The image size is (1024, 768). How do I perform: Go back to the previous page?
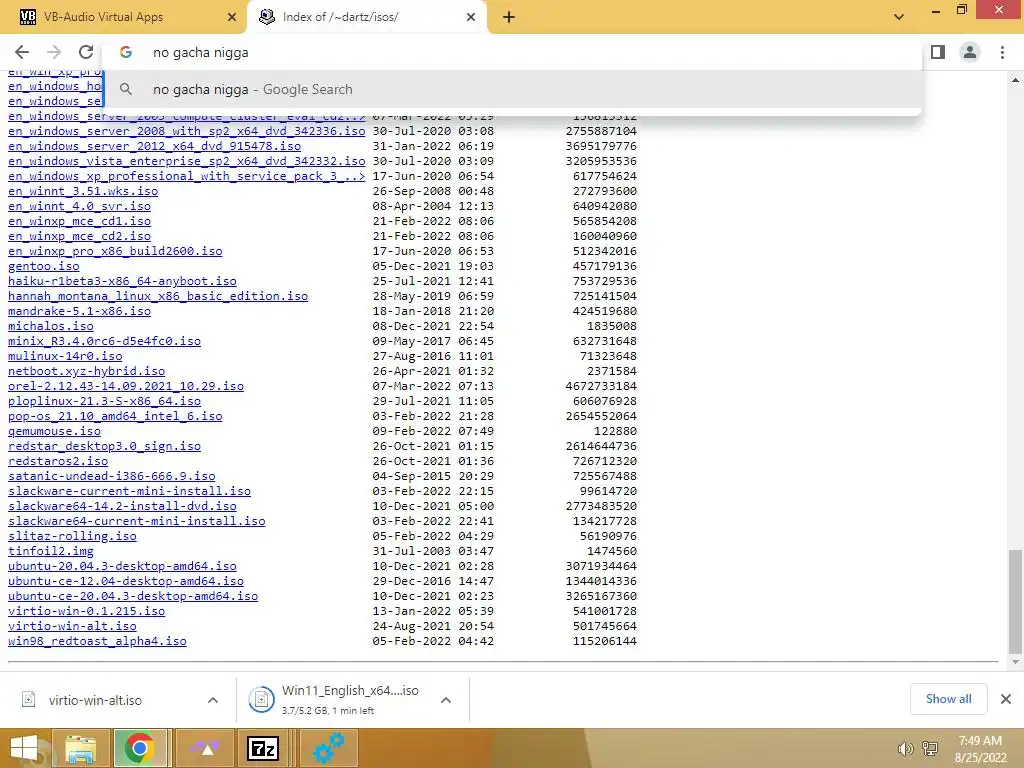22,52
